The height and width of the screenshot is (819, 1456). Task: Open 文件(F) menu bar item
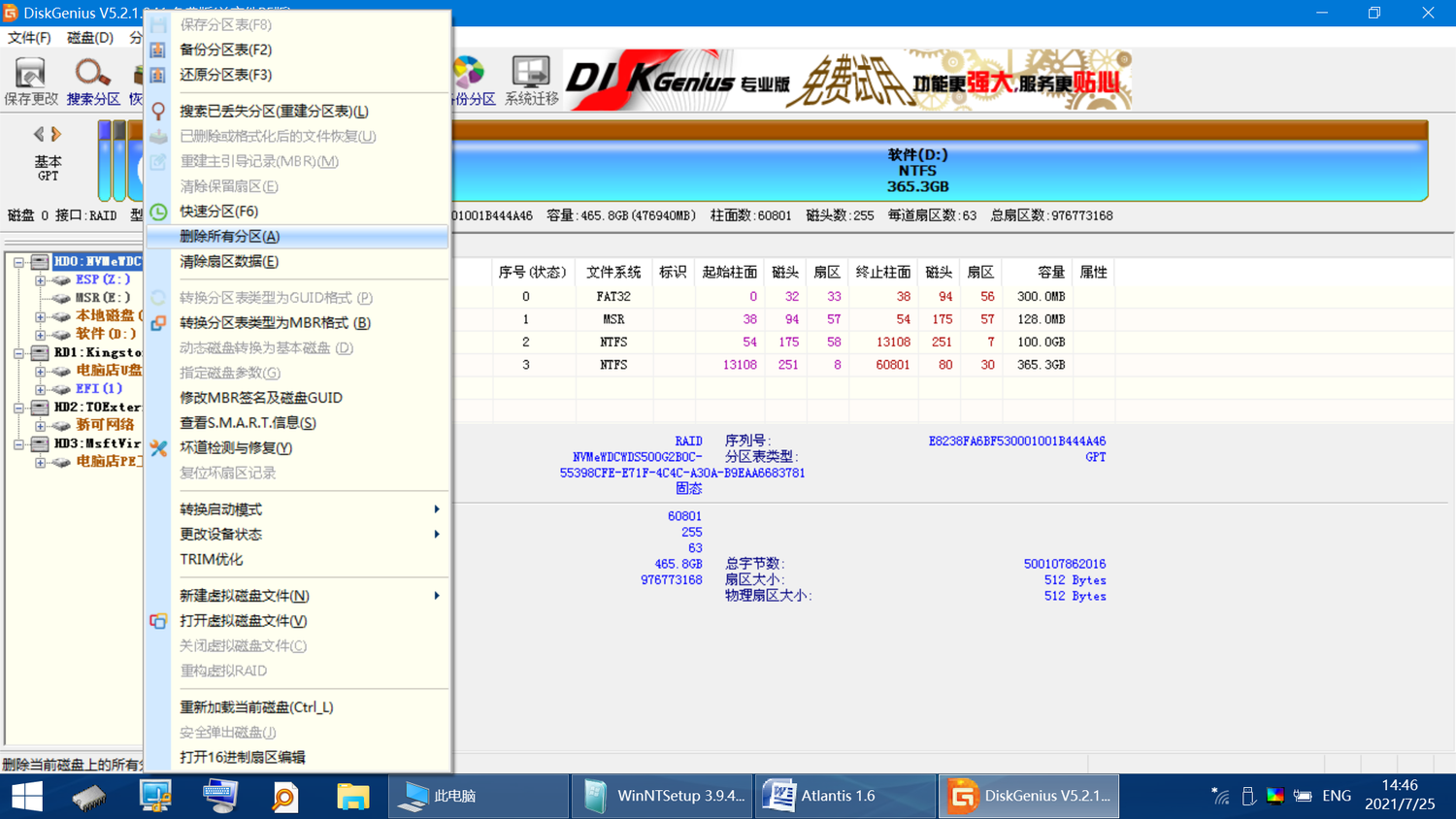tap(29, 38)
